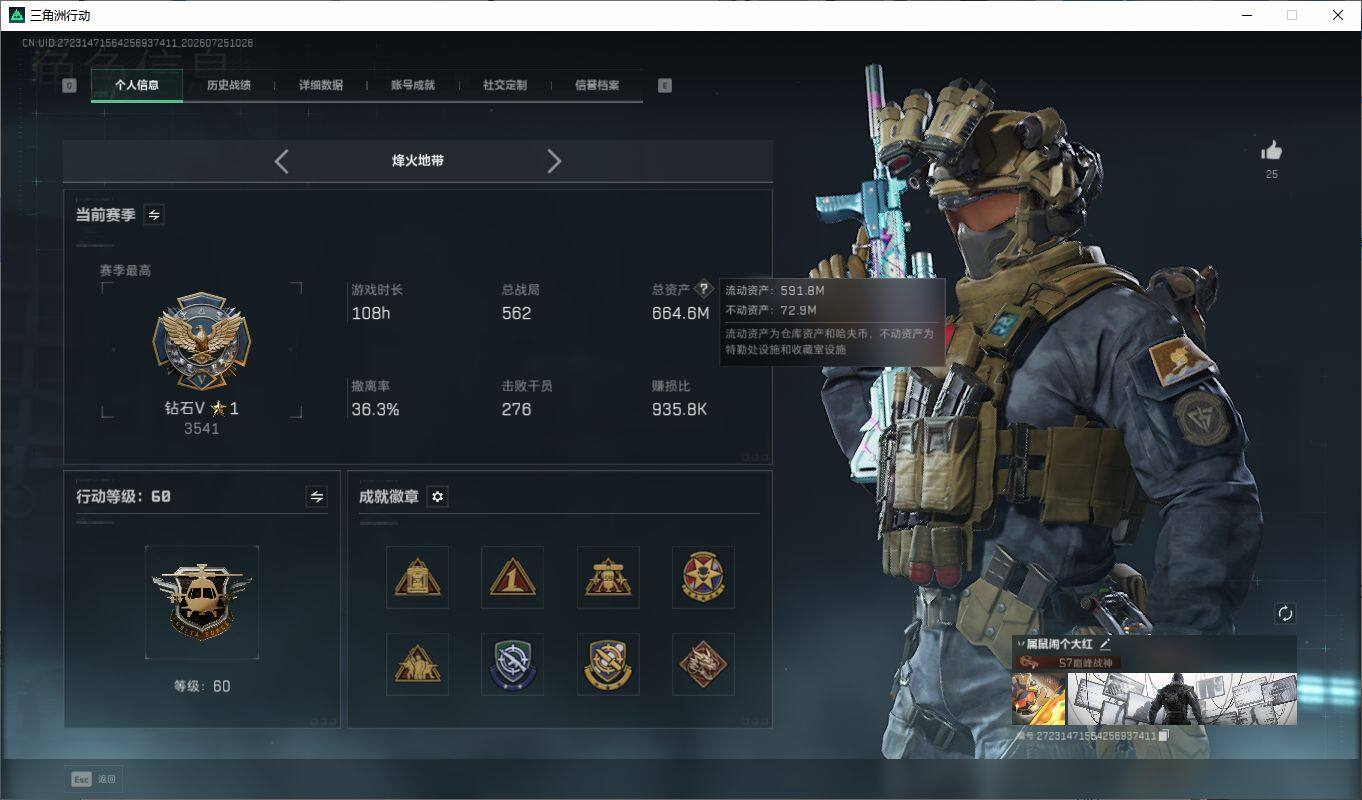Toggle current season swap button

154,214
